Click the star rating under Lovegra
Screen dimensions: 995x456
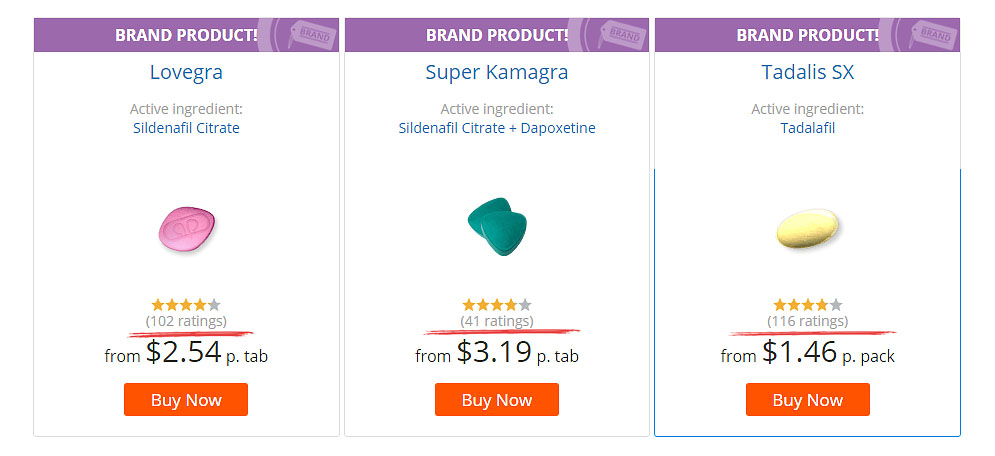(x=186, y=305)
